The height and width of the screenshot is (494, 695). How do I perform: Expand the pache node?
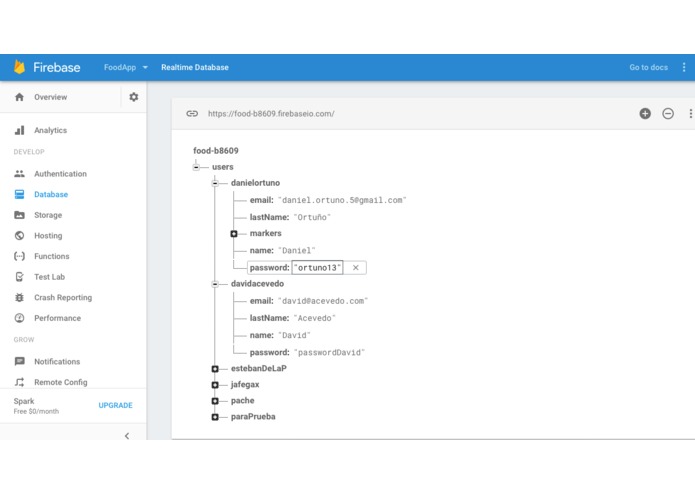tap(215, 401)
